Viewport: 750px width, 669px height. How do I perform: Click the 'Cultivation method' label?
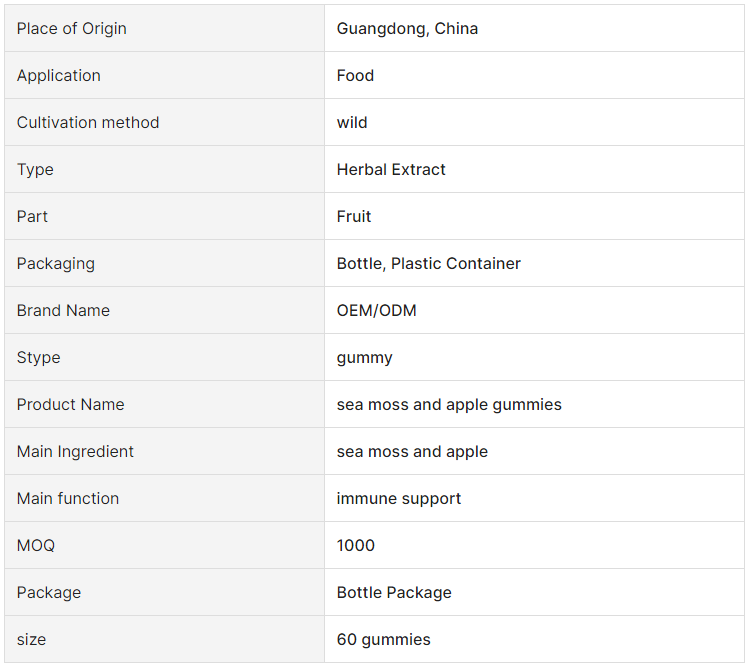(x=88, y=122)
